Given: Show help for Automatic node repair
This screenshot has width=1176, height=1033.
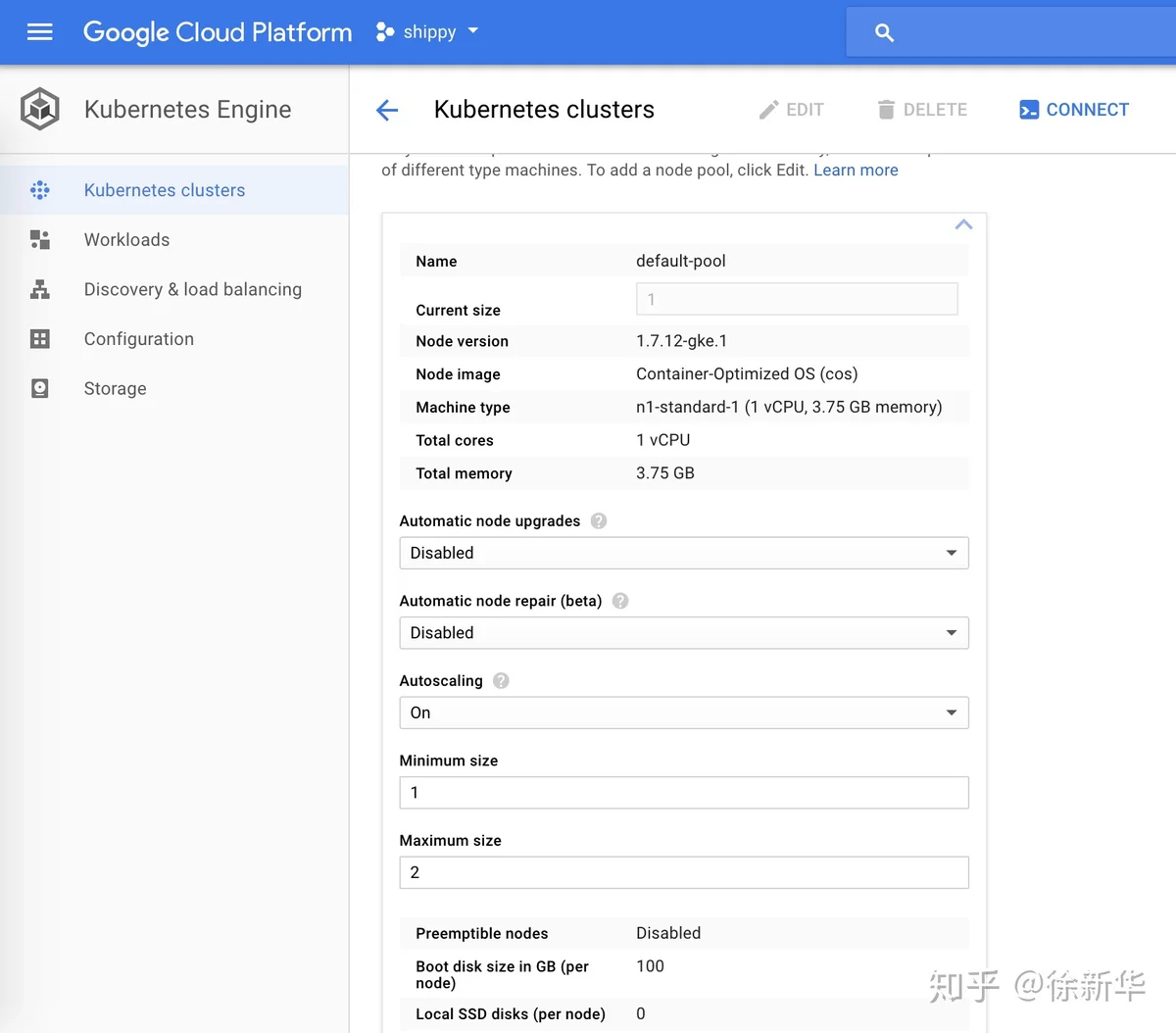Looking at the screenshot, I should tap(620, 601).
